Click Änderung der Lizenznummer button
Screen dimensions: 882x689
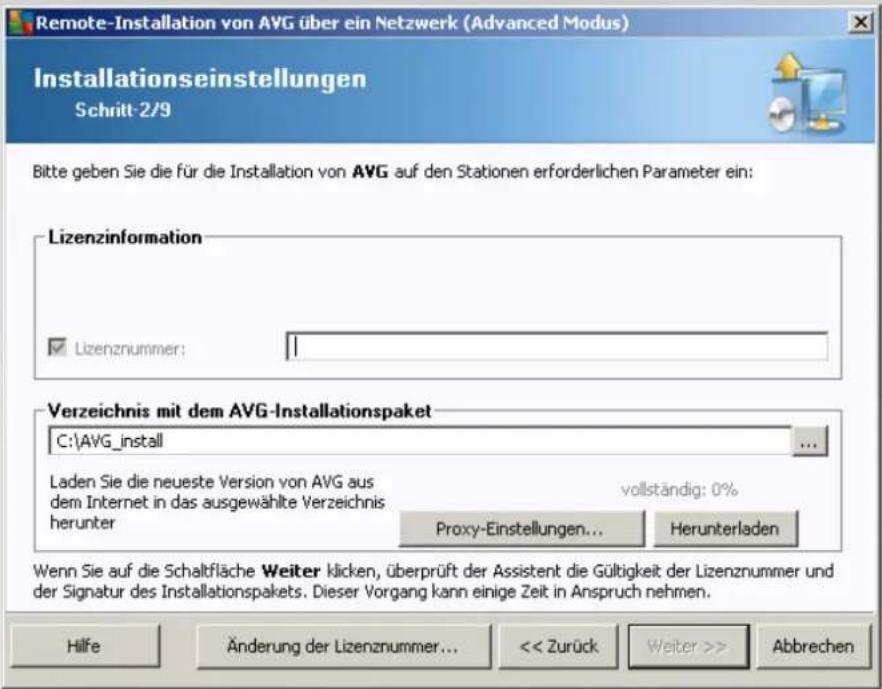click(344, 646)
